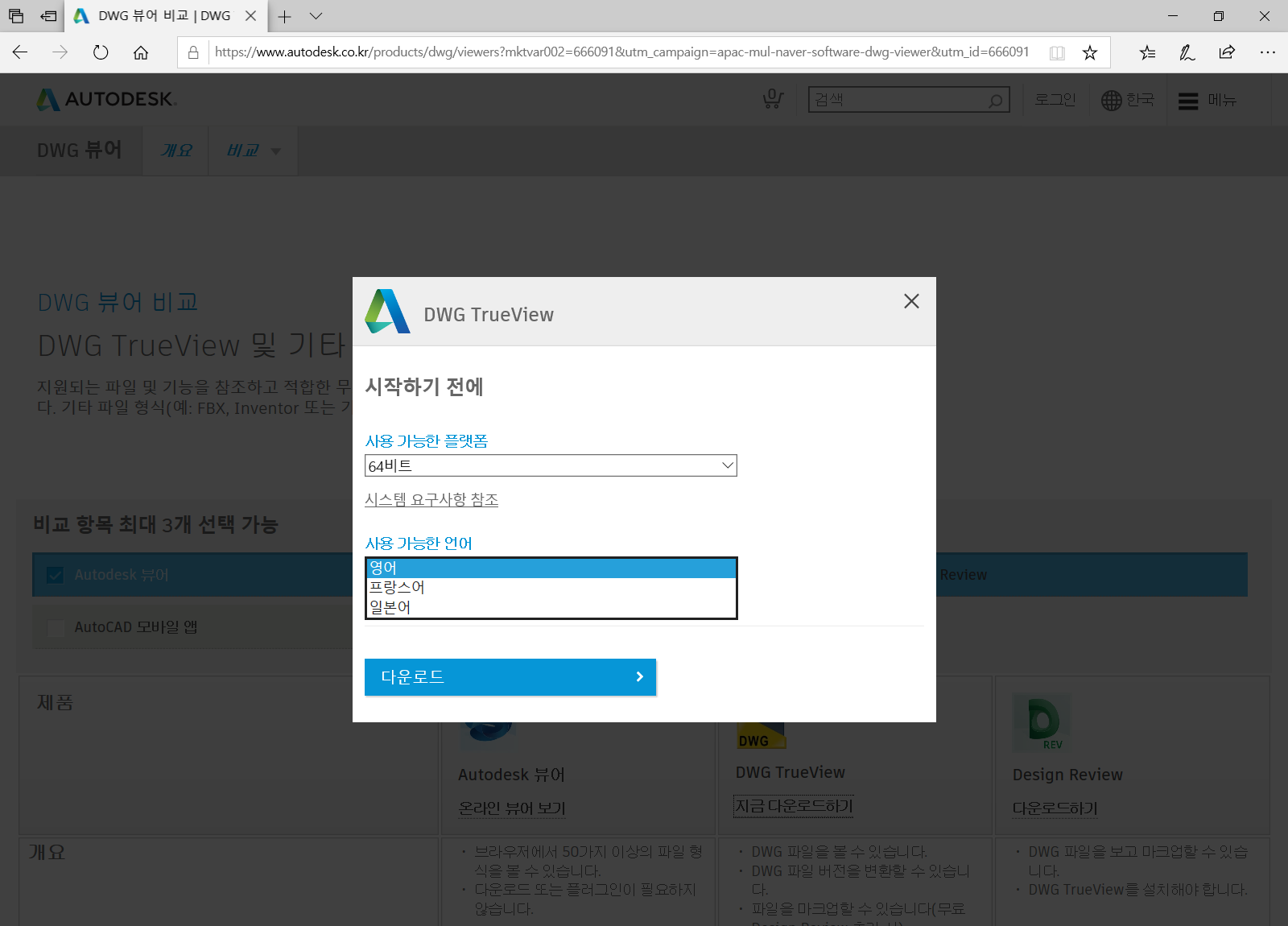The height and width of the screenshot is (926, 1288).
Task: Add this page to favorites
Action: [1090, 52]
